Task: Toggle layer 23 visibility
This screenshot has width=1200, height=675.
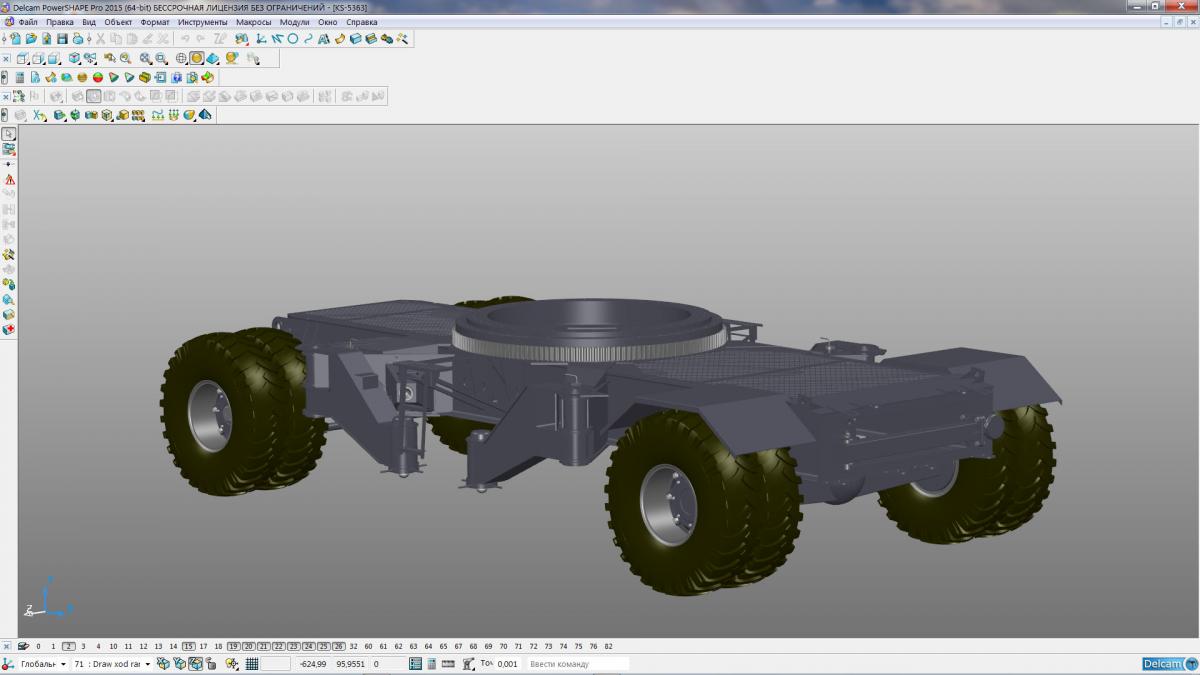Action: 293,646
